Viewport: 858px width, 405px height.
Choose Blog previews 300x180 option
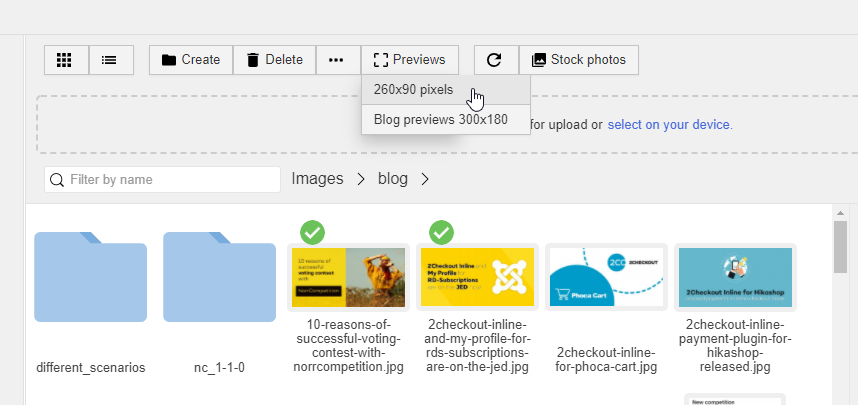coord(440,120)
